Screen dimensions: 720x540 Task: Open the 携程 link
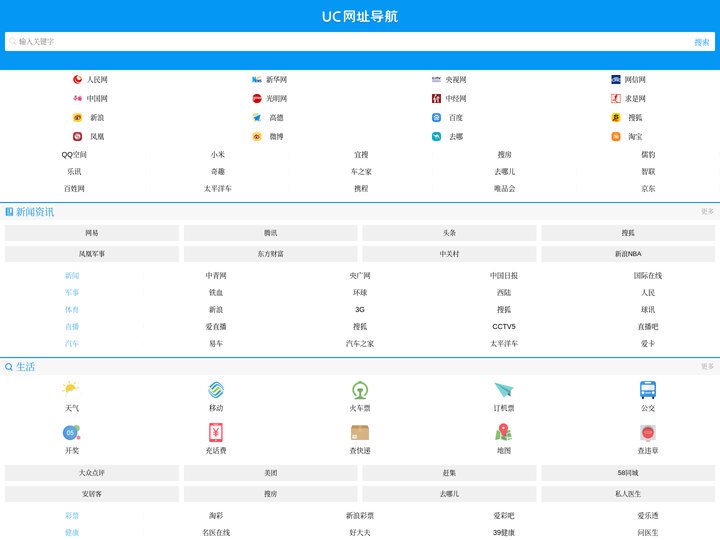[x=361, y=189]
